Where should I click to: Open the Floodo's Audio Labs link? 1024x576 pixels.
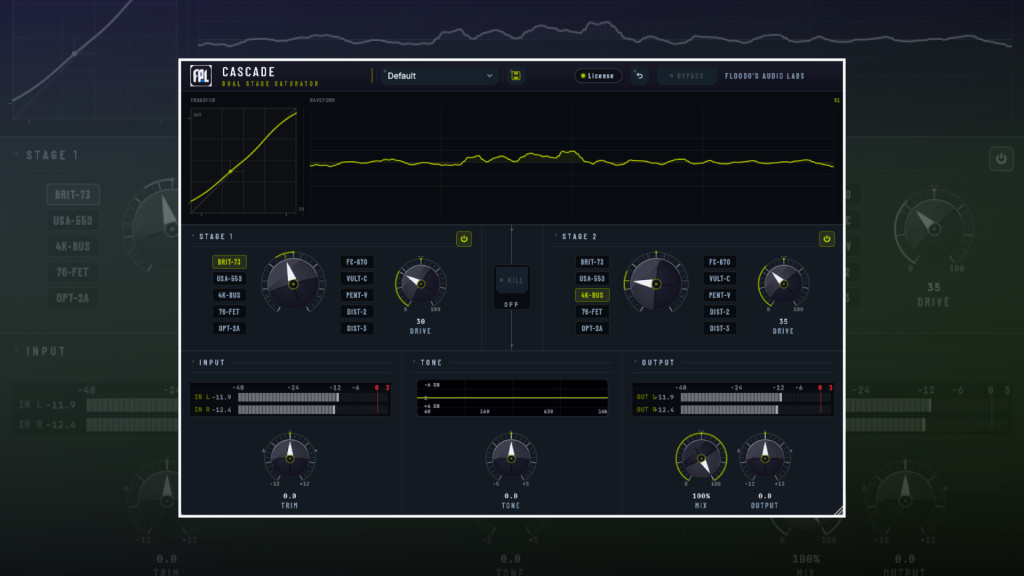click(765, 76)
